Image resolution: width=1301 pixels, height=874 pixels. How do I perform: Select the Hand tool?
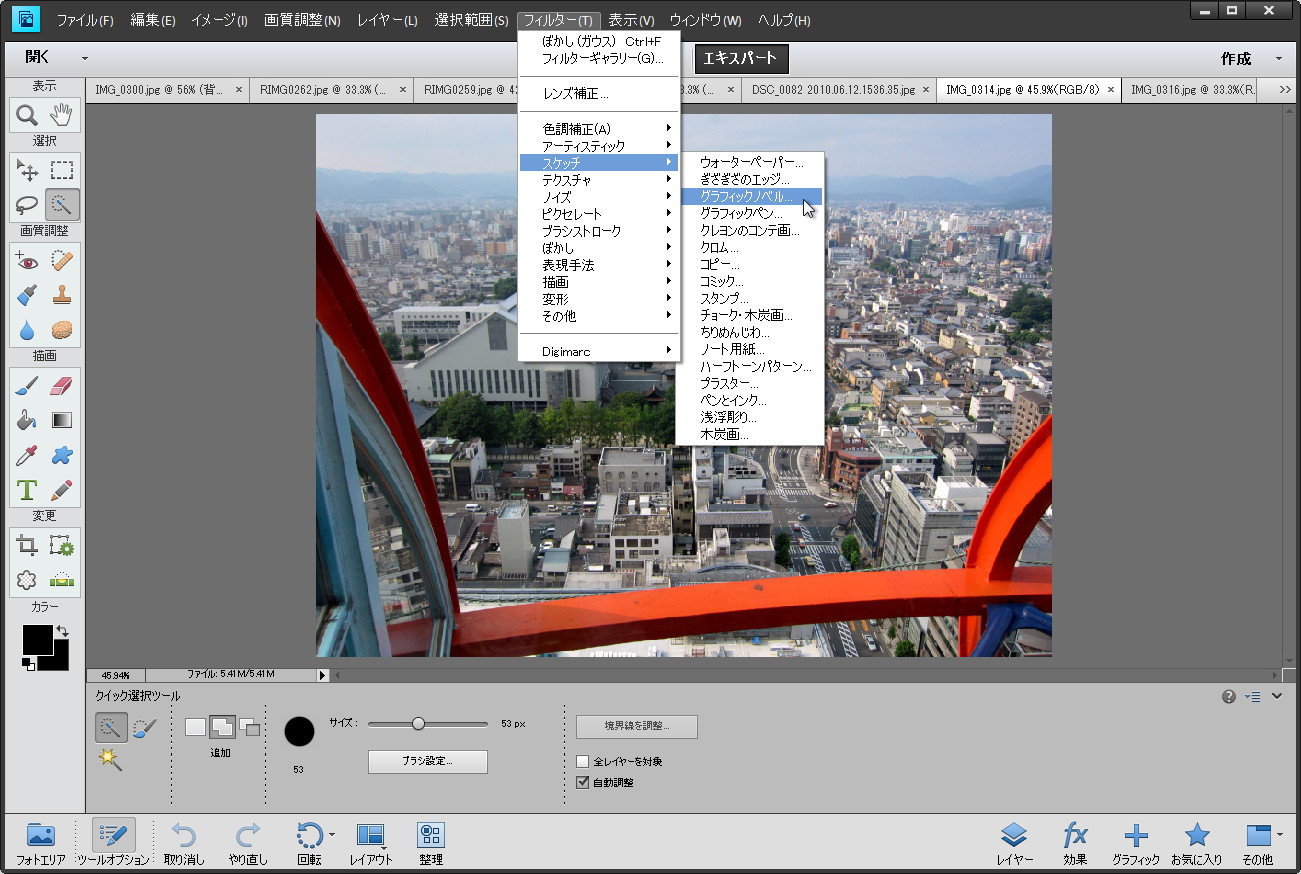coord(62,115)
